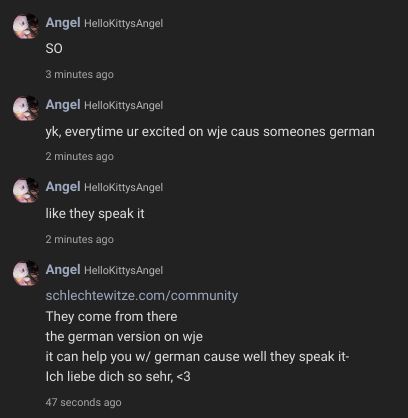Click the message text "so"
Viewport: 408px width, 418px height.
point(54,49)
